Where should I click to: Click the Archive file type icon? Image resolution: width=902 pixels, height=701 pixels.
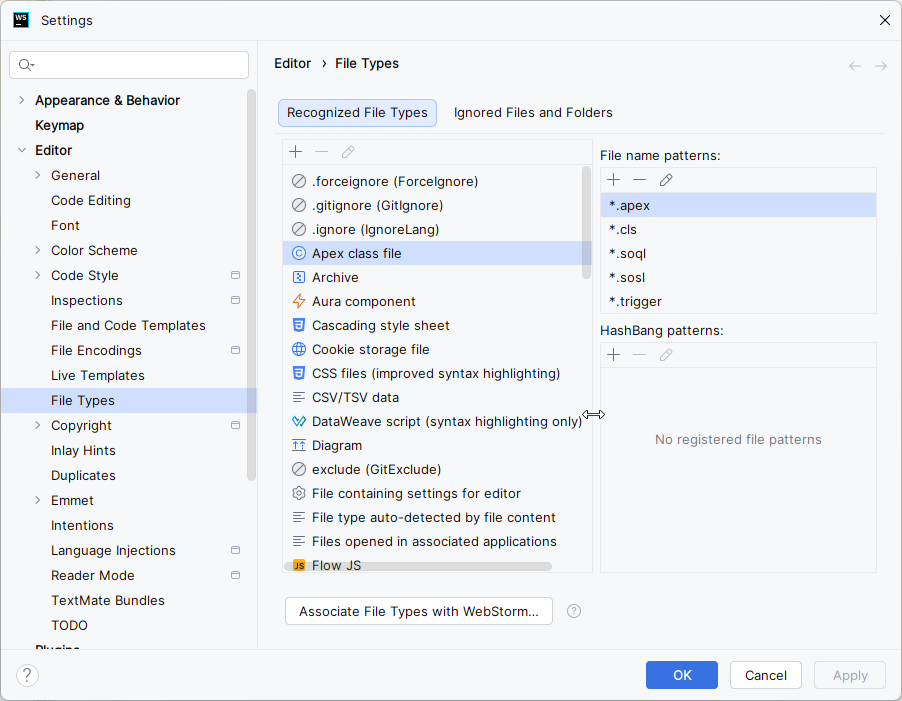(x=299, y=277)
